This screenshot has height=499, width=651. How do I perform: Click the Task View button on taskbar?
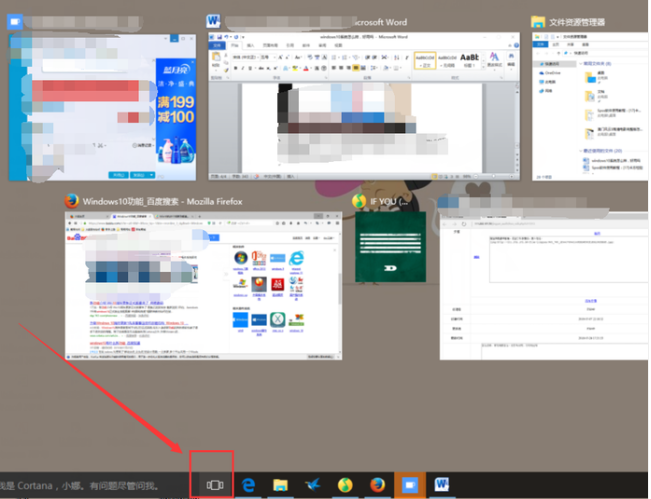click(x=214, y=484)
